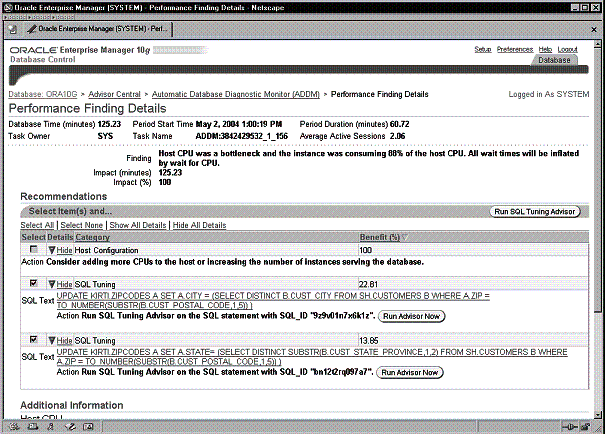605x434 pixels.
Task: Open the Setup link
Action: 483,49
